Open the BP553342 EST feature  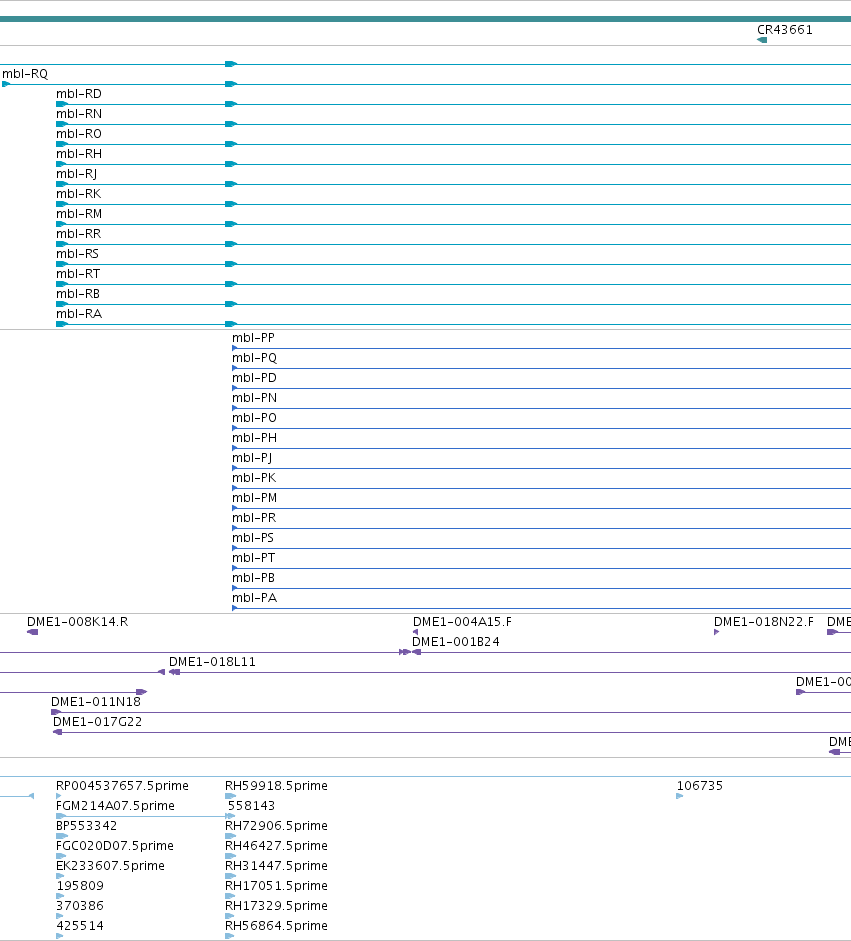pos(86,826)
